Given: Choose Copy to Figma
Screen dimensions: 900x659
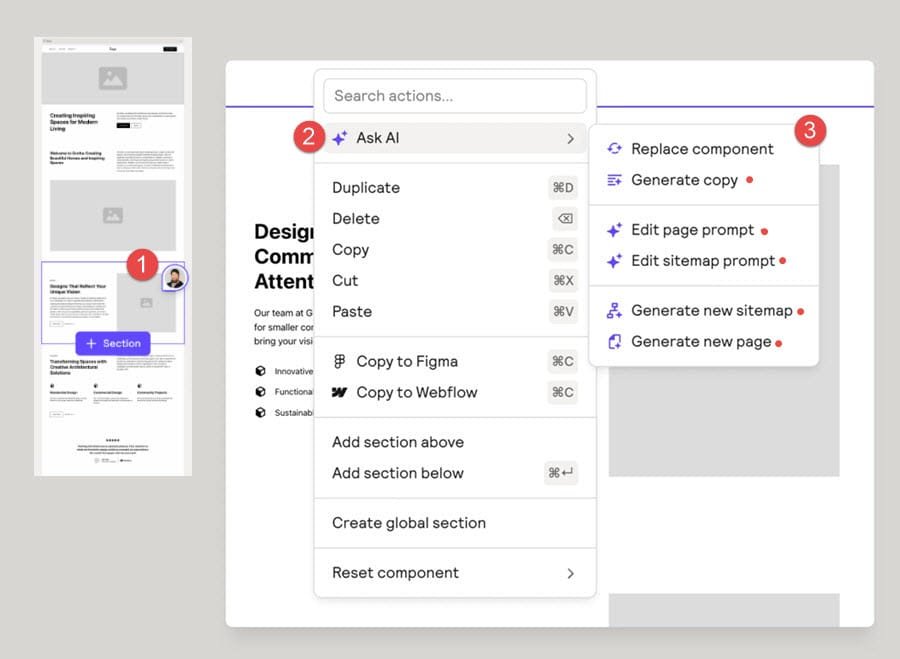Looking at the screenshot, I should tap(455, 361).
